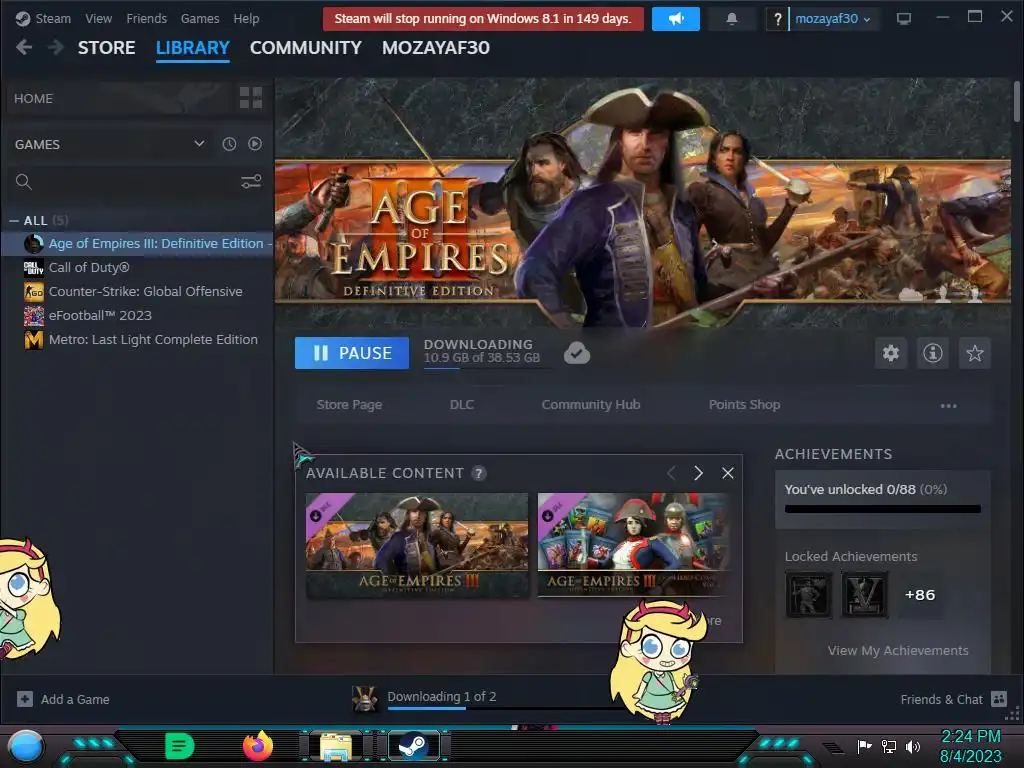
Task: Click the downloading game icon in bottom bar
Action: click(x=364, y=699)
